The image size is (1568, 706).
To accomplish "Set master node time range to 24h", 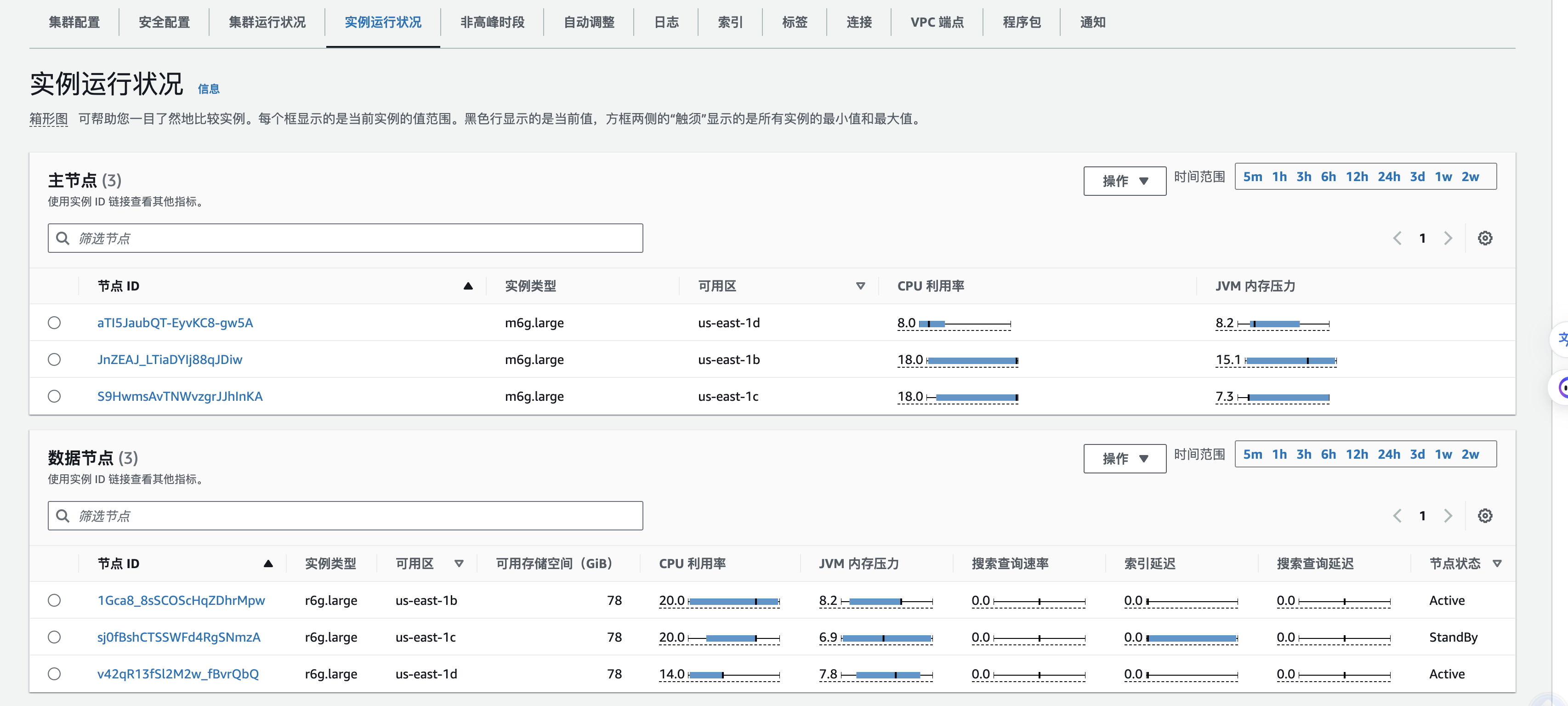I will click(1390, 176).
